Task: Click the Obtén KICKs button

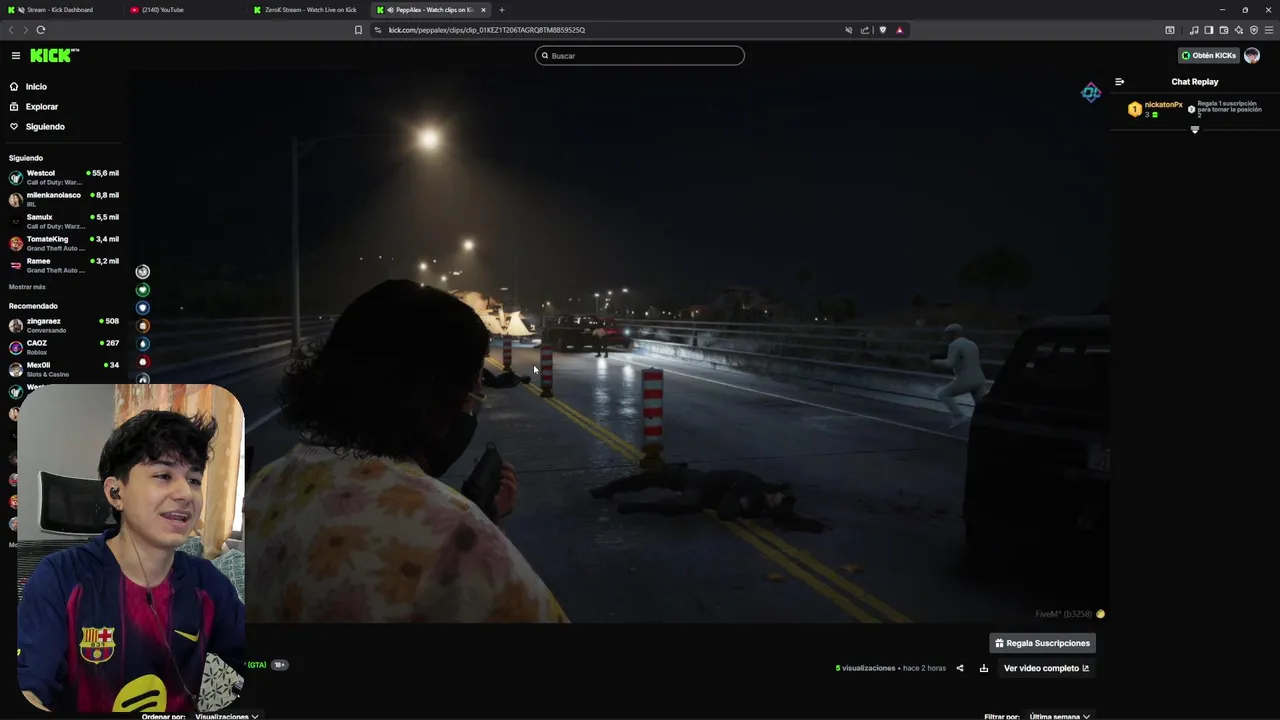Action: (1209, 56)
